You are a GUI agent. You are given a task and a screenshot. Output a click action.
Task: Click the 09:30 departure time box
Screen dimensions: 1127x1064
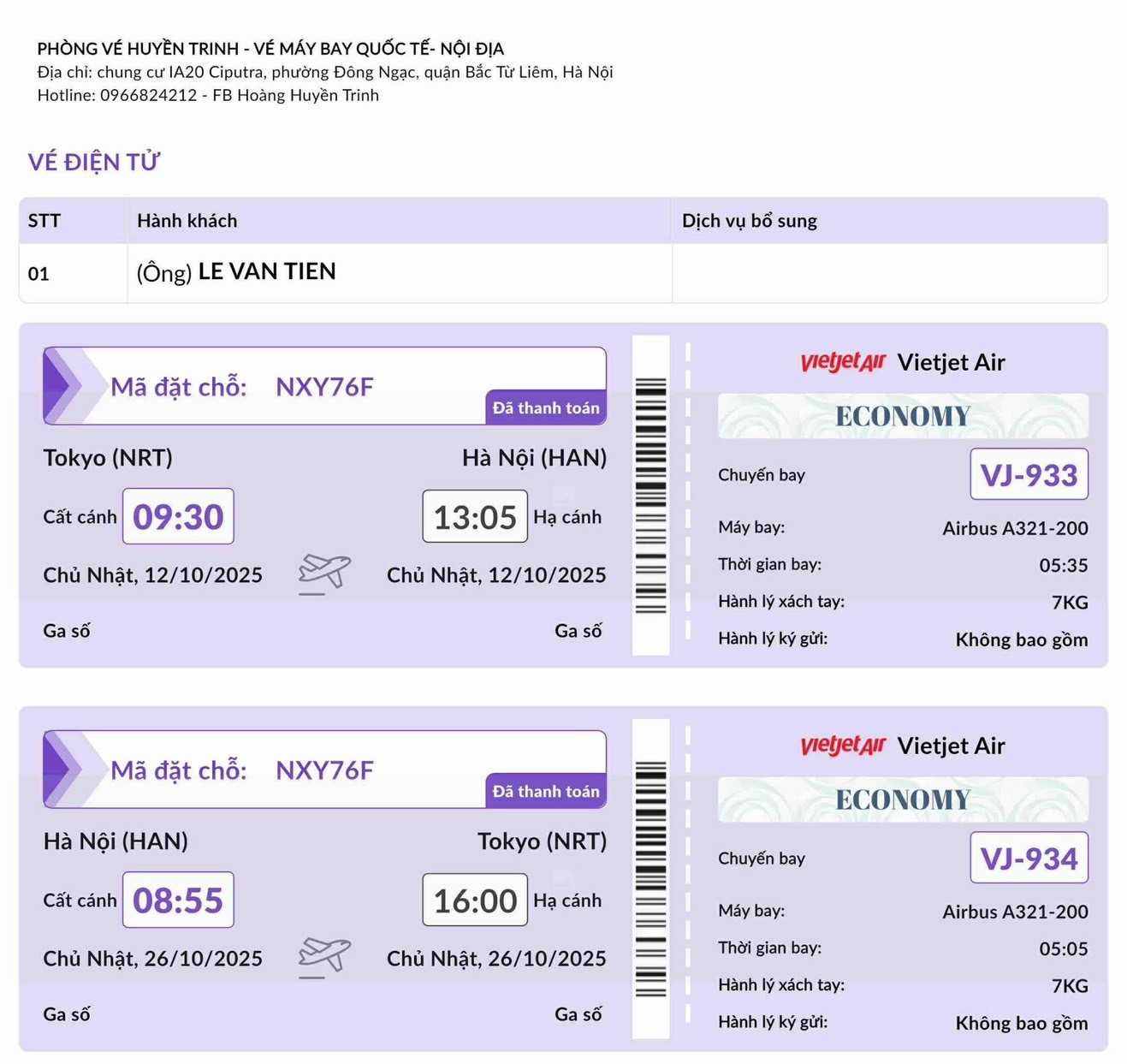tap(178, 516)
